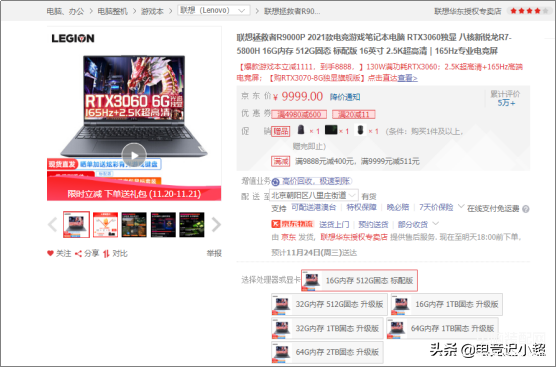Click the 京东物流 logistics logo
The width and height of the screenshot is (556, 367).
[292, 224]
